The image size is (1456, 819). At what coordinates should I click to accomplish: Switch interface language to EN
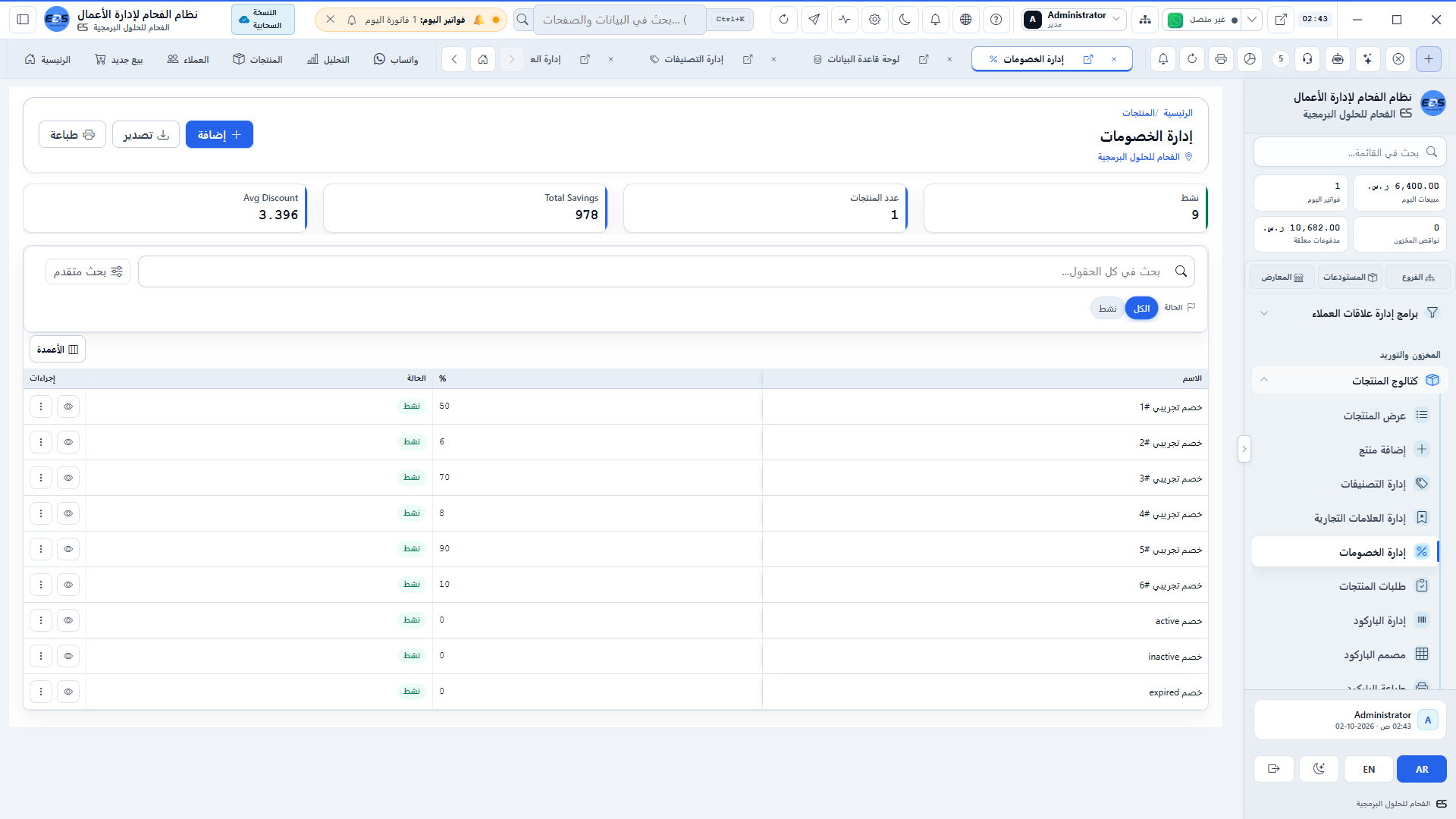click(x=1369, y=769)
